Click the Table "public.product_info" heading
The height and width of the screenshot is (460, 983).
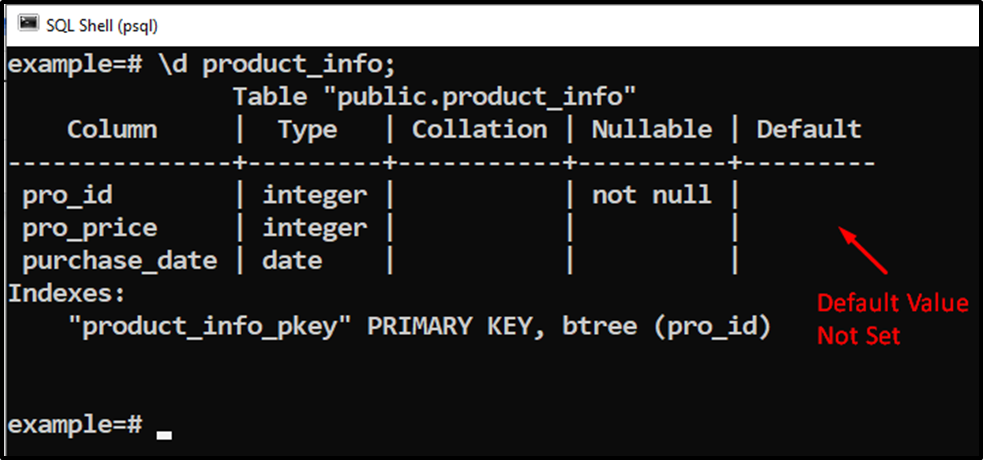435,97
